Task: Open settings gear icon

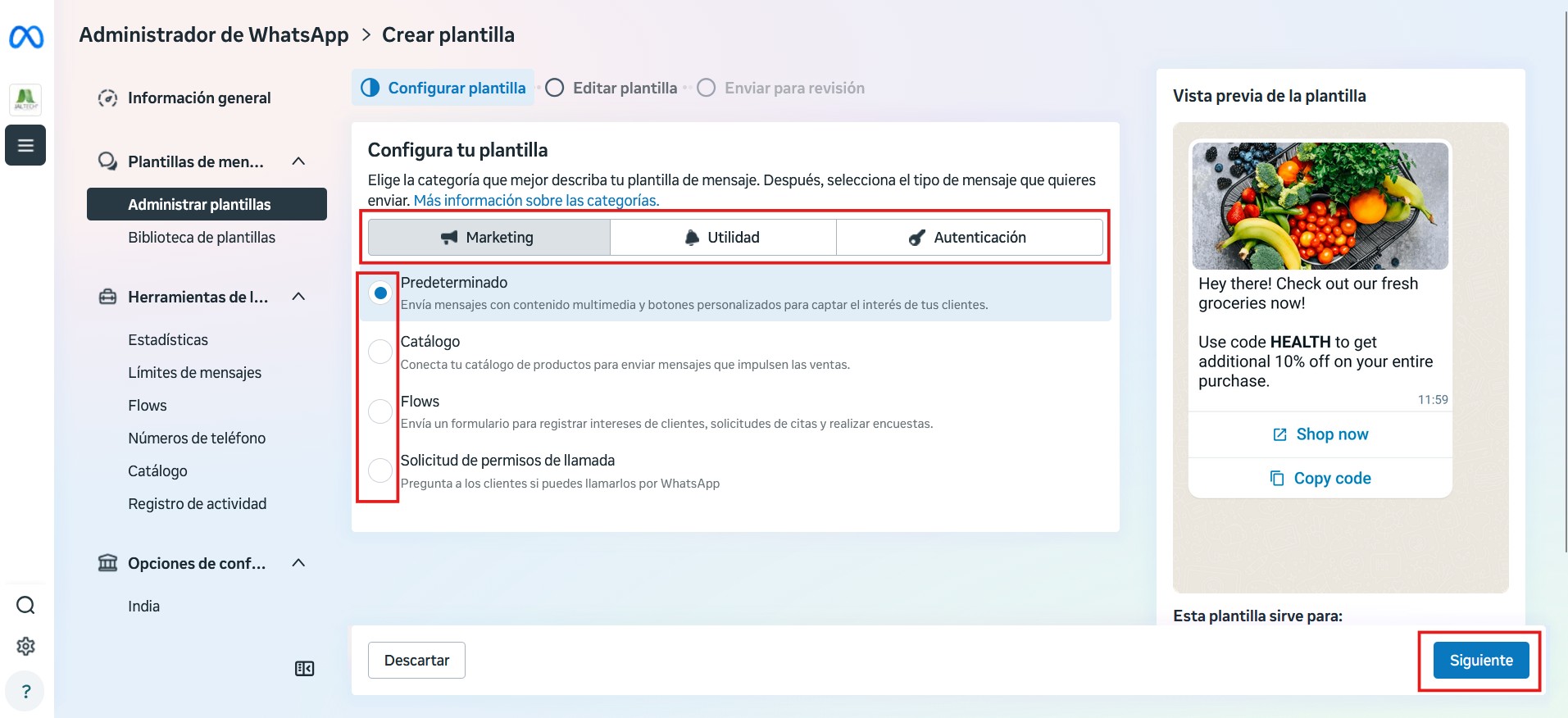Action: click(25, 646)
